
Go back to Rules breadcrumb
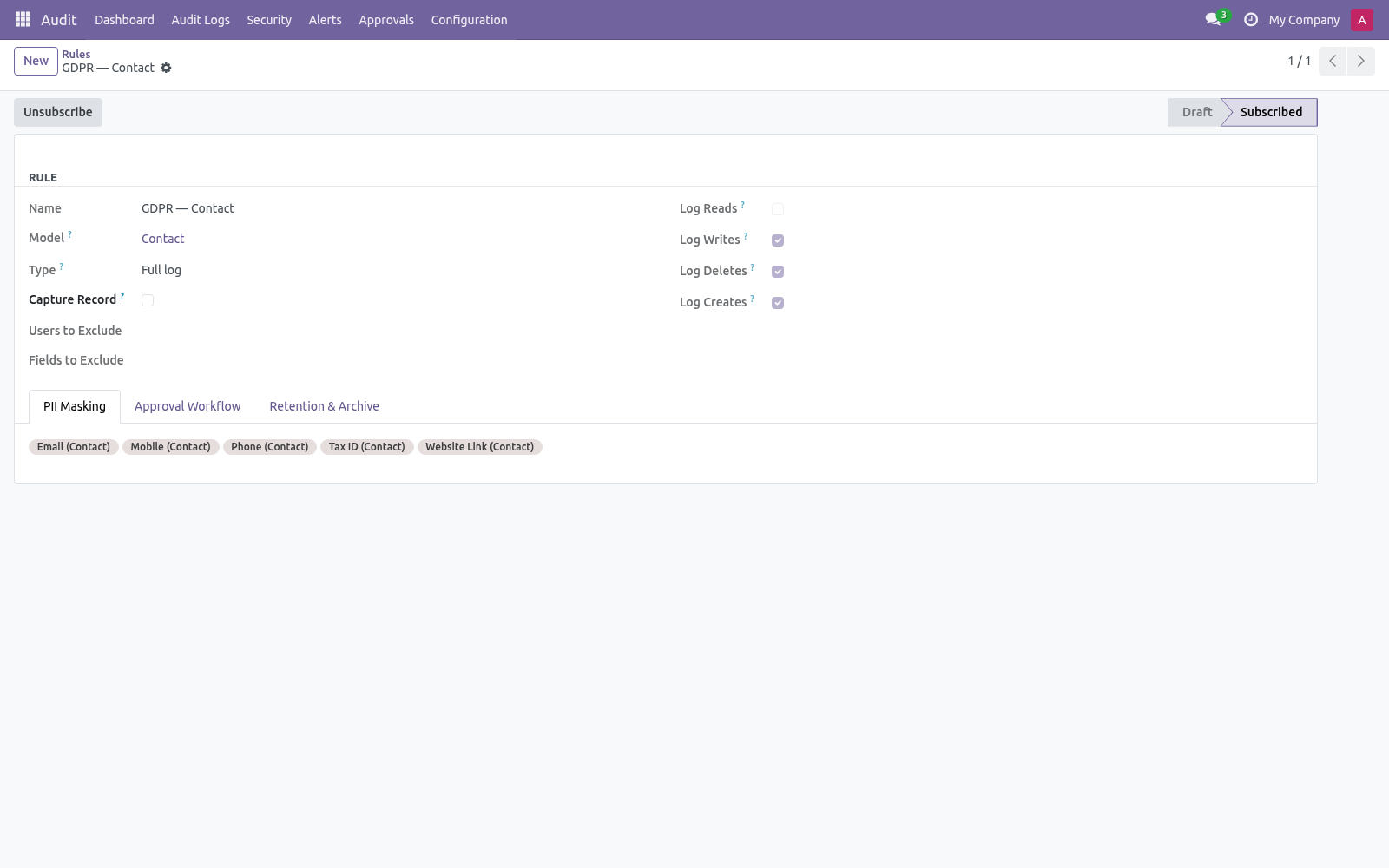click(76, 54)
